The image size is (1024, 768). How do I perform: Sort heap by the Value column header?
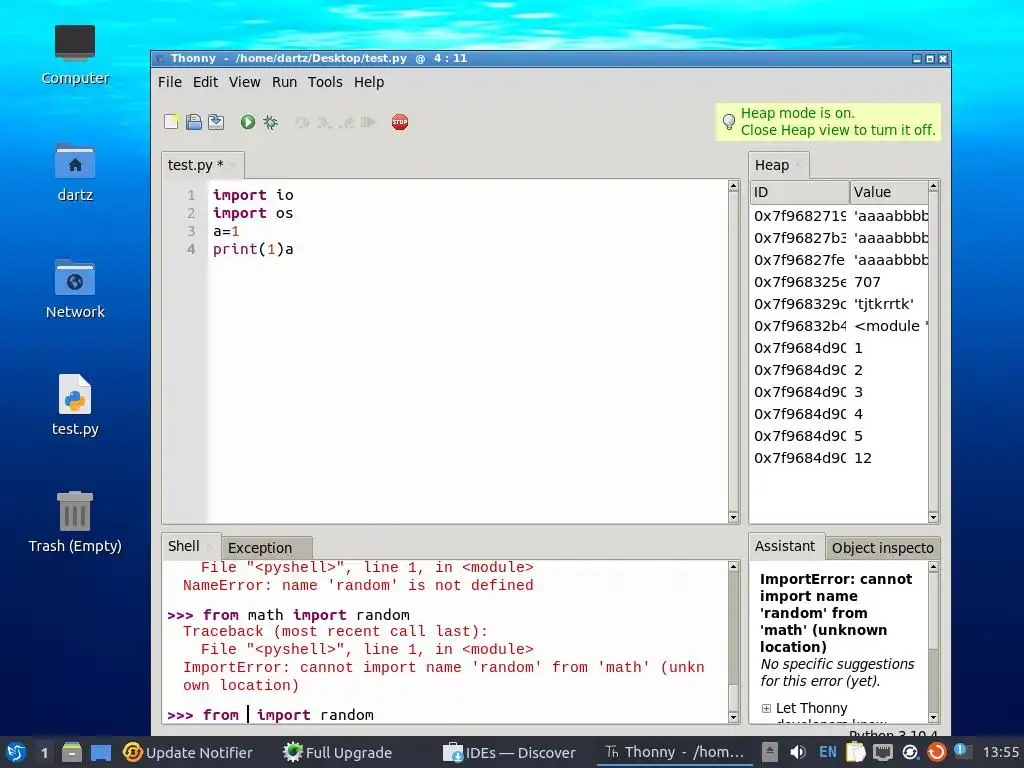889,192
